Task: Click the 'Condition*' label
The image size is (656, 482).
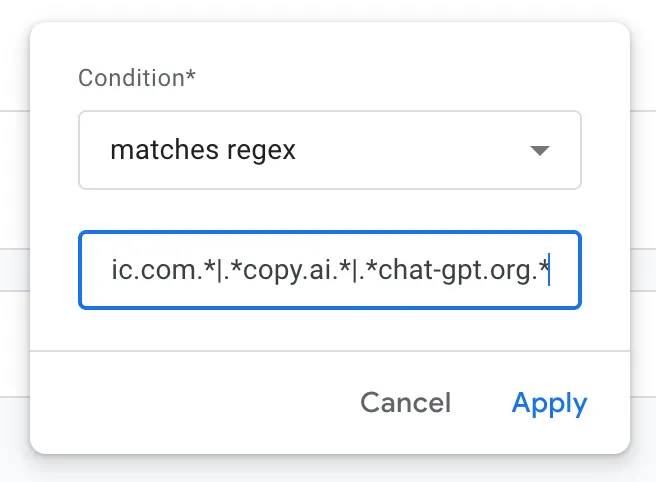Action: click(x=137, y=78)
